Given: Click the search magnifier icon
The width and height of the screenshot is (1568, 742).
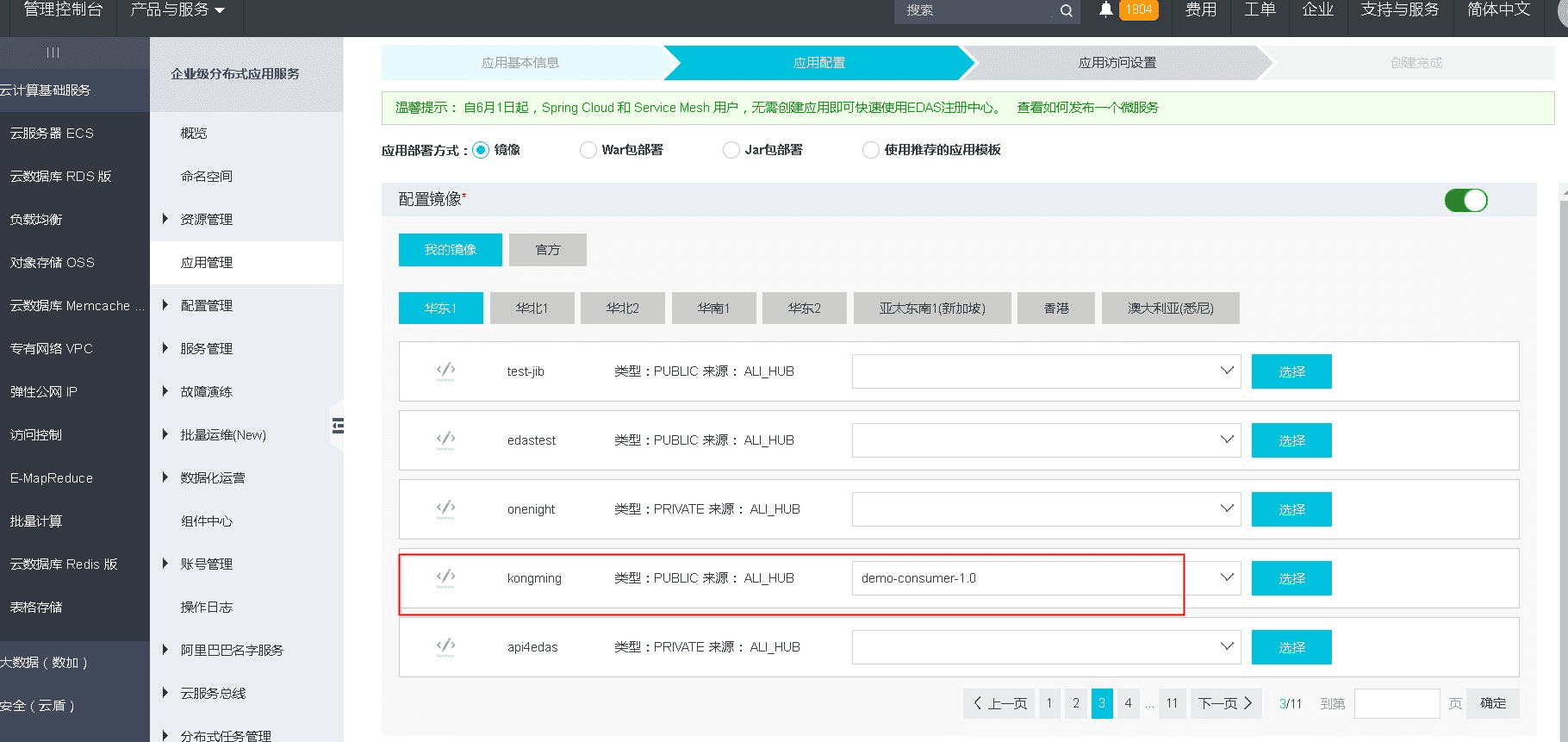Looking at the screenshot, I should coord(1066,10).
